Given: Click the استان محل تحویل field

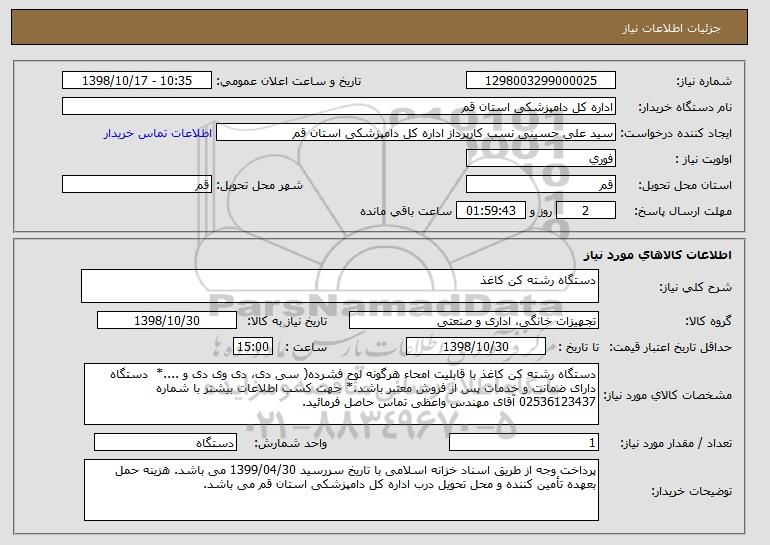Looking at the screenshot, I should tap(541, 185).
